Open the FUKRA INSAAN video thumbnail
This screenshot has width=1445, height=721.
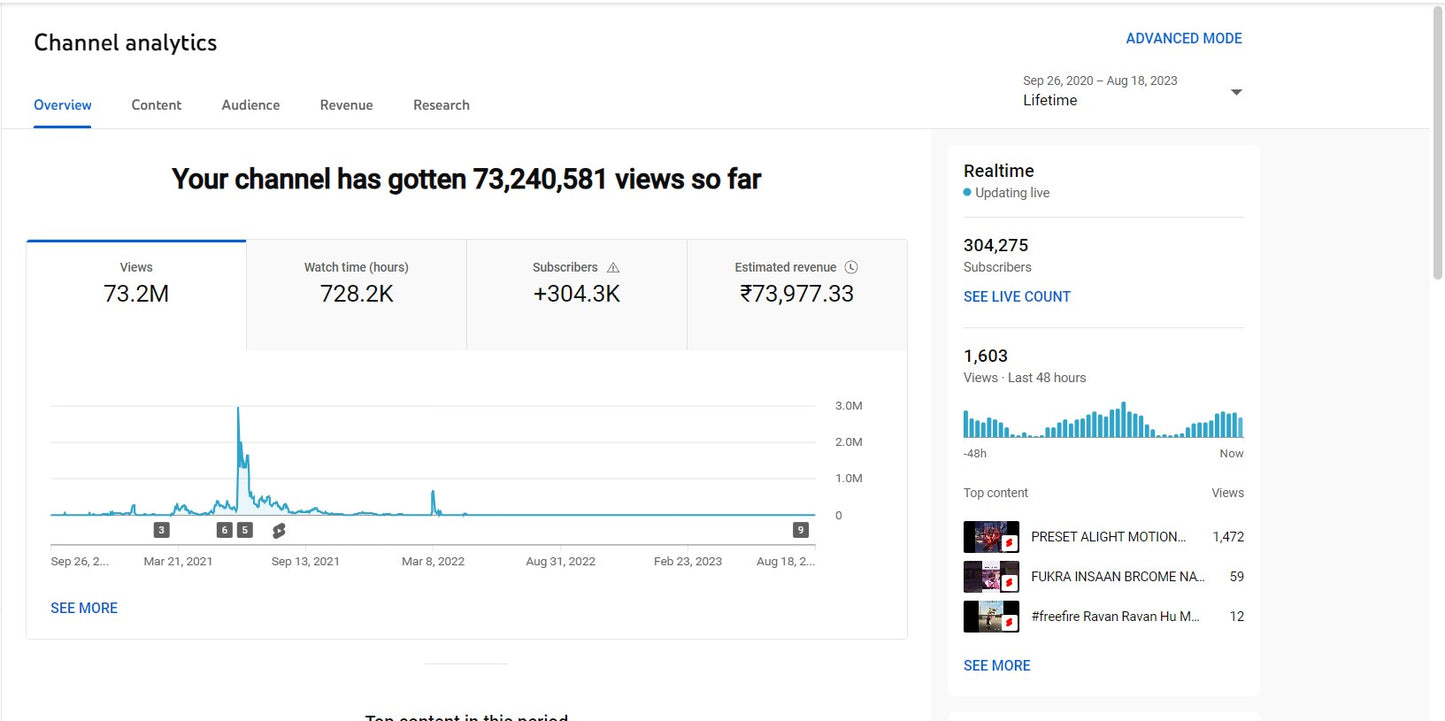point(990,577)
